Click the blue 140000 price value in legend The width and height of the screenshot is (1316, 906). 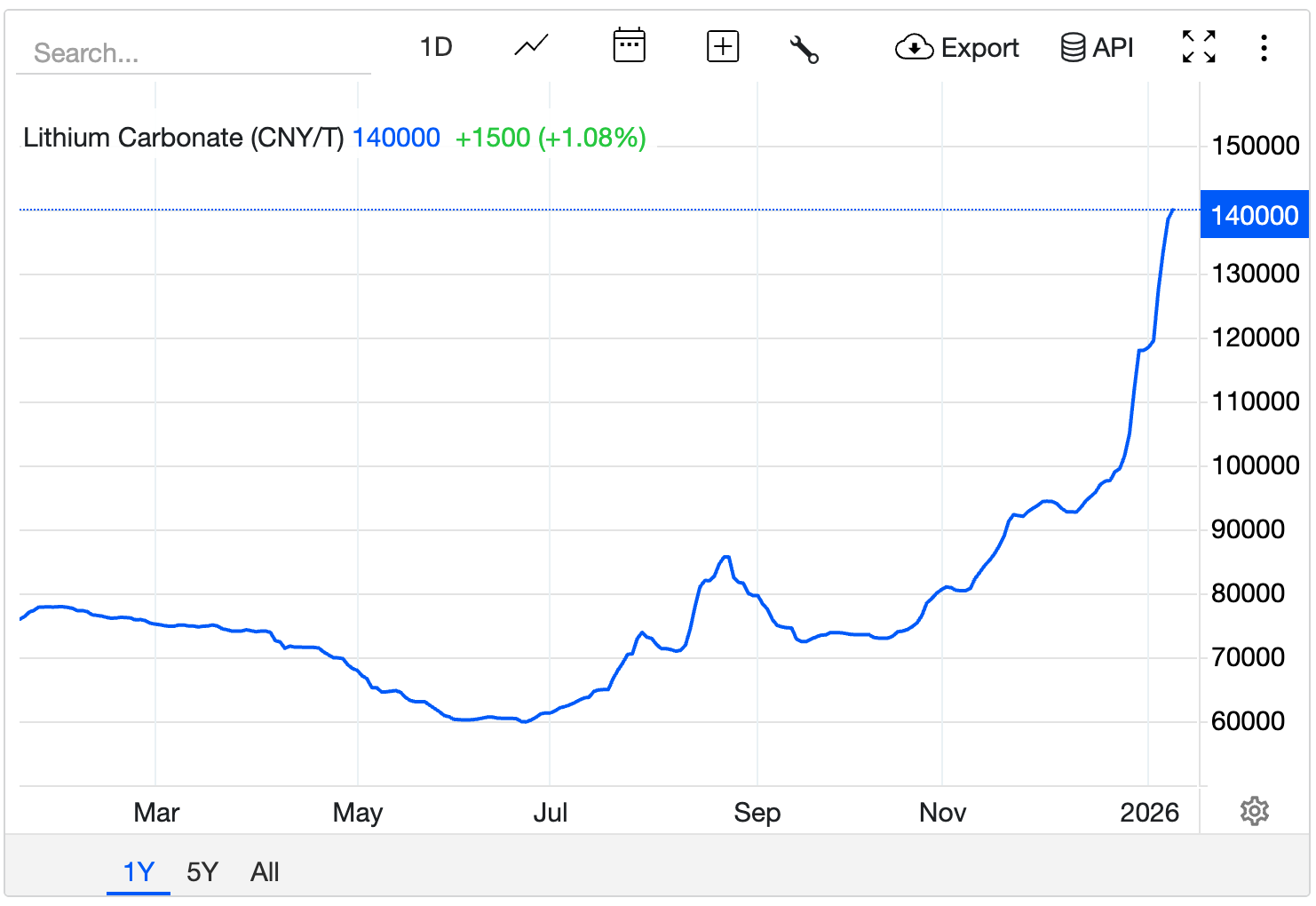click(396, 138)
